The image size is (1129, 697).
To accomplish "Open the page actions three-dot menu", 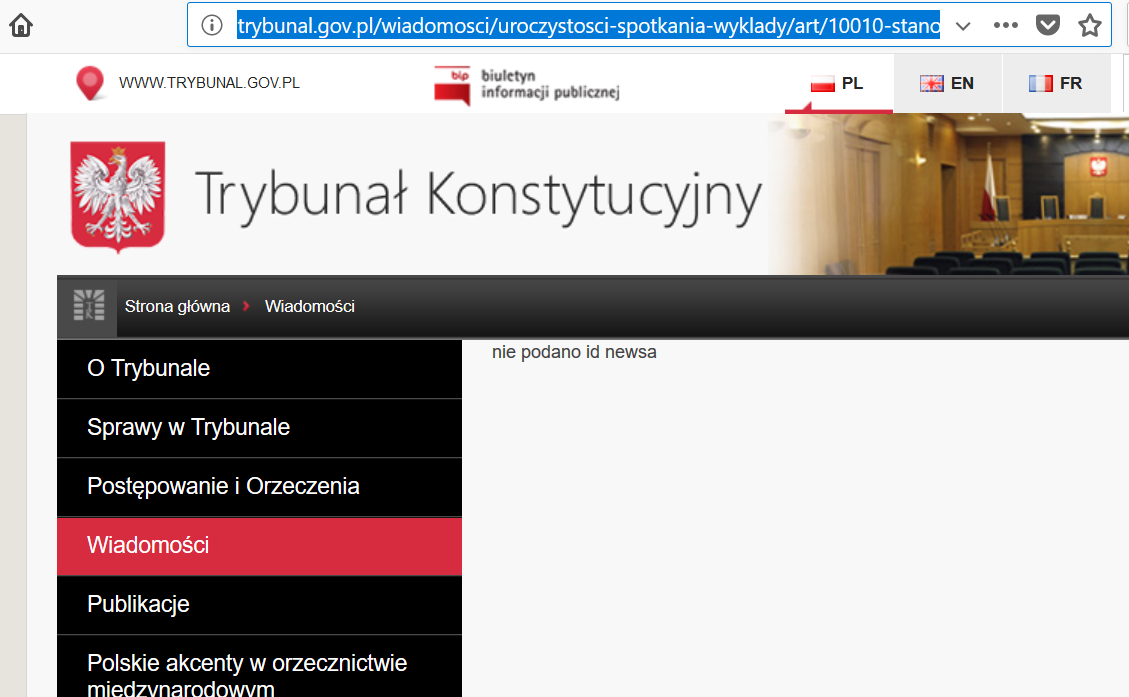I will 1005,26.
